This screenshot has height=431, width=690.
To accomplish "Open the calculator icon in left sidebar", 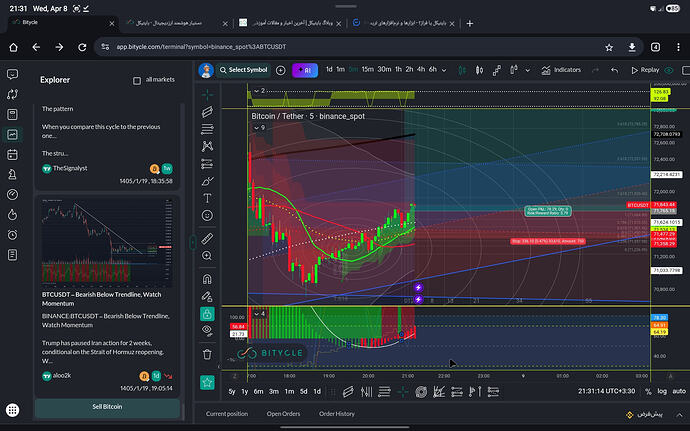I will pyautogui.click(x=12, y=114).
